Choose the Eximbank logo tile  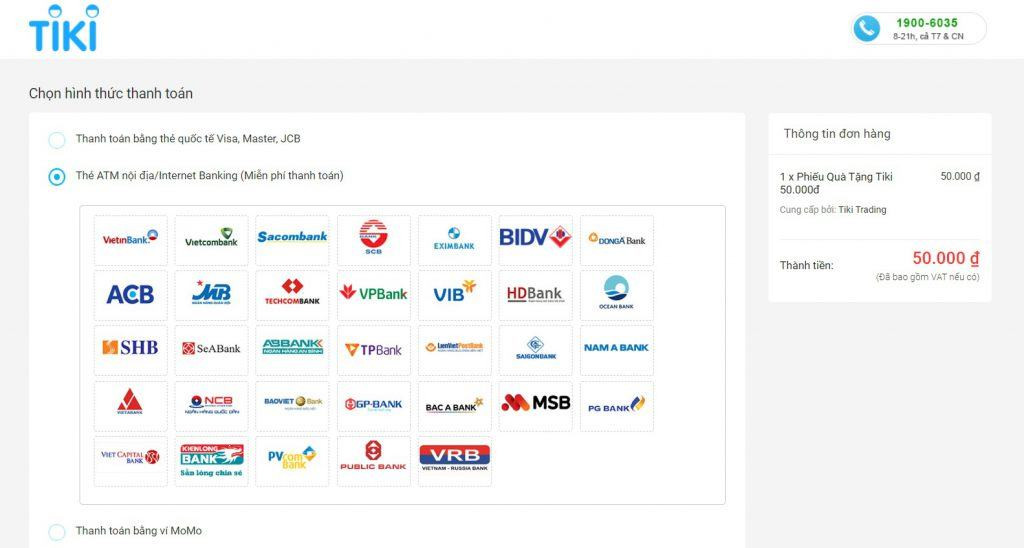click(454, 240)
